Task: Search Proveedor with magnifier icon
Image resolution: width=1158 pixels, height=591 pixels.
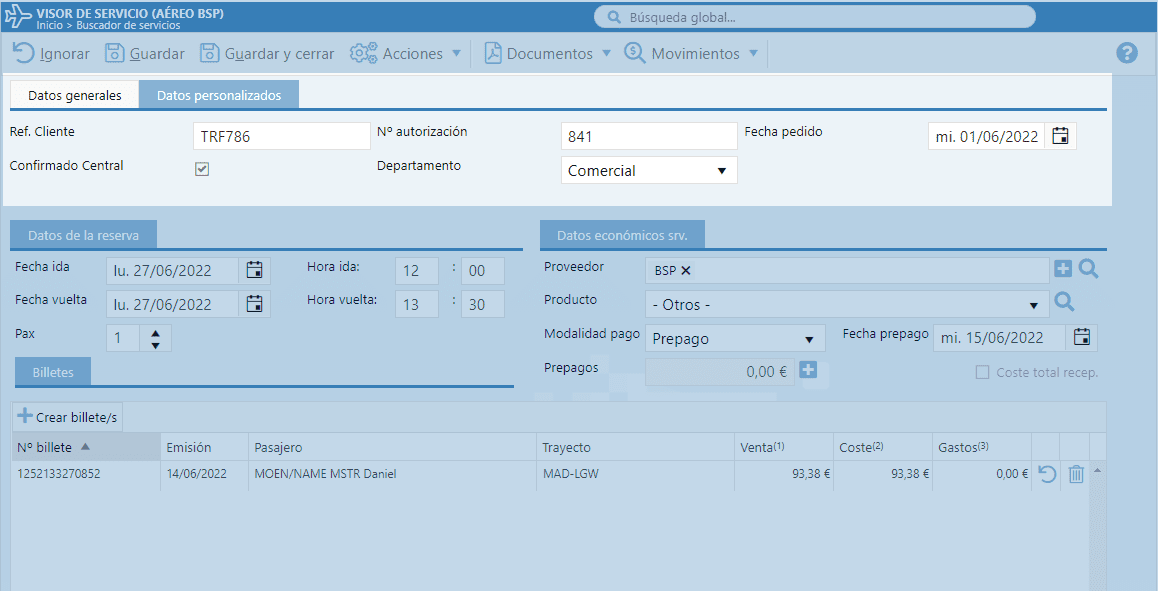Action: pos(1088,269)
